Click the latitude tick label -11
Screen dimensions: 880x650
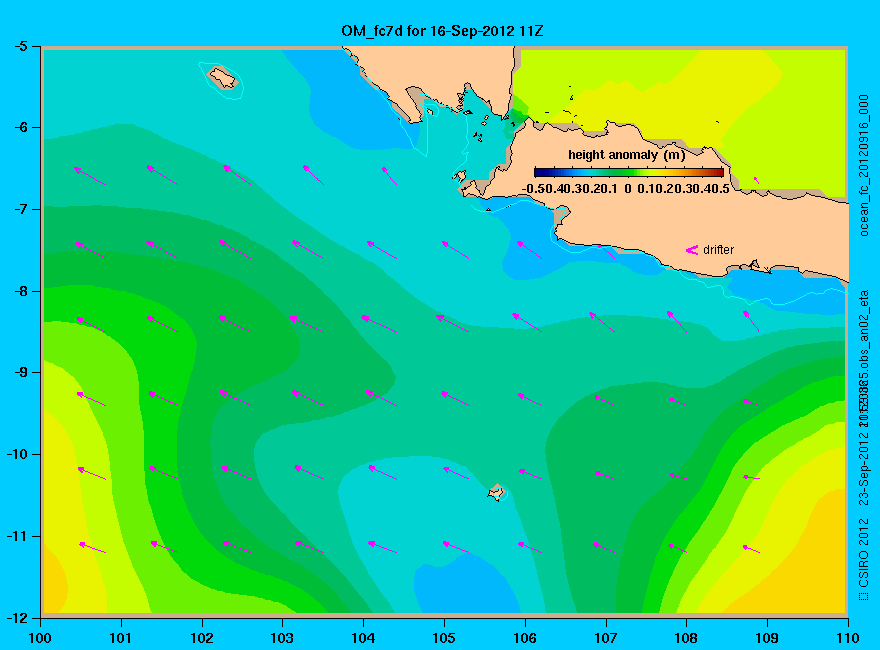[16, 536]
